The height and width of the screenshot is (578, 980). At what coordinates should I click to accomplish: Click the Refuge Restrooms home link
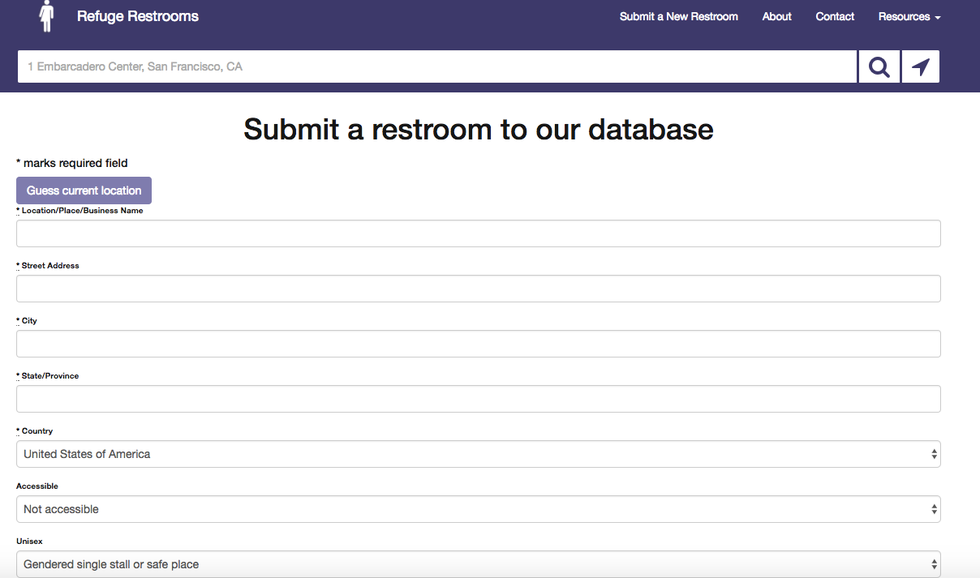point(137,16)
